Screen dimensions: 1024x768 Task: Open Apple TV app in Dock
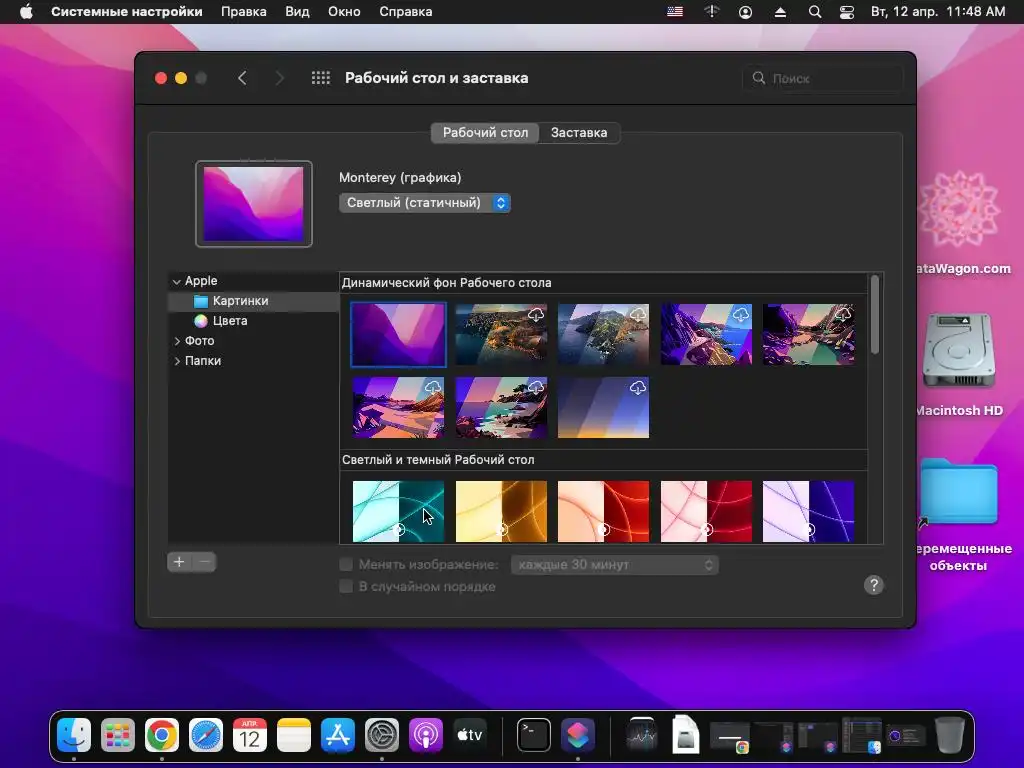pos(470,735)
